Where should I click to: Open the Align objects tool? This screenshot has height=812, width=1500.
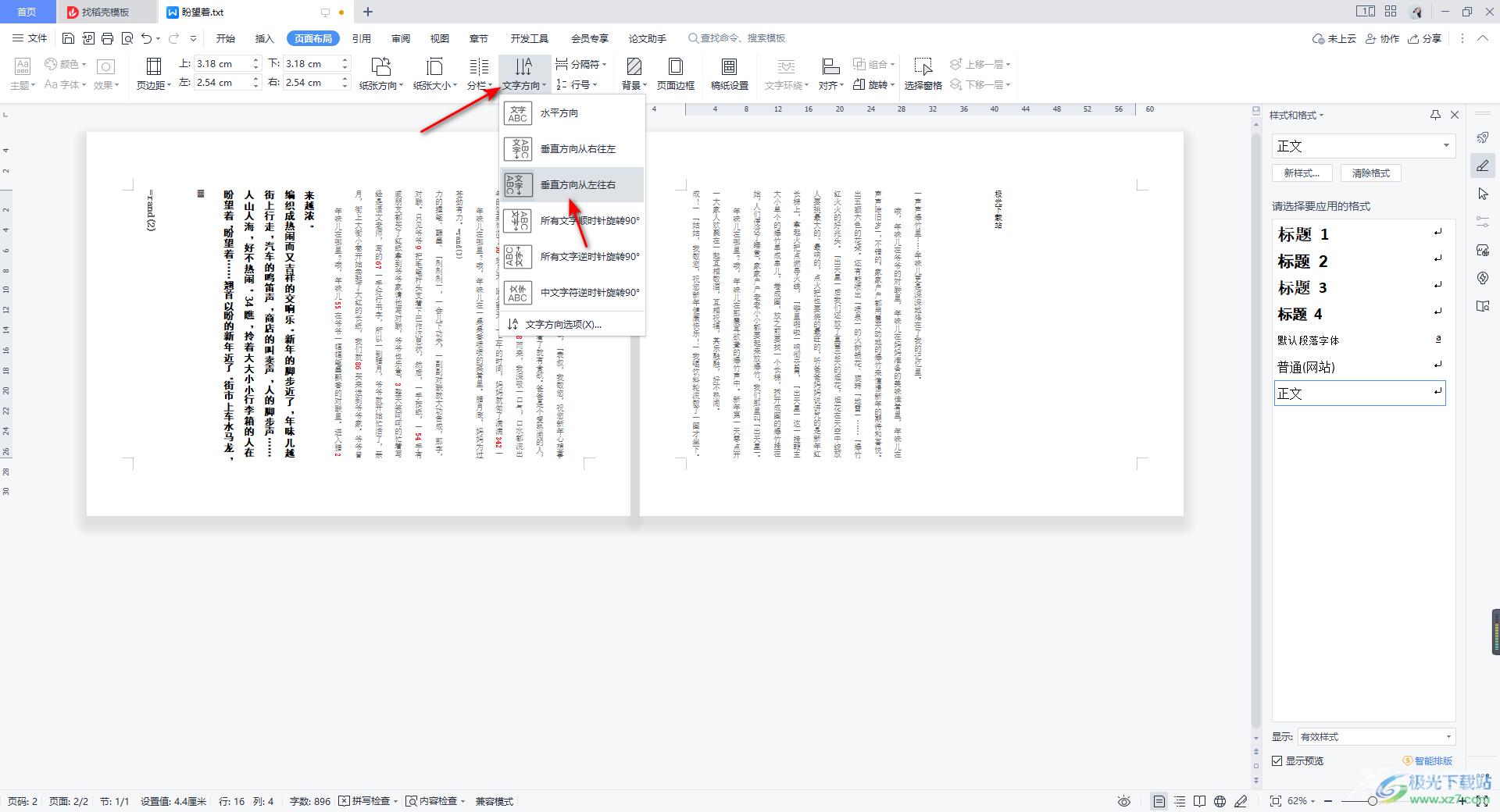tap(830, 74)
